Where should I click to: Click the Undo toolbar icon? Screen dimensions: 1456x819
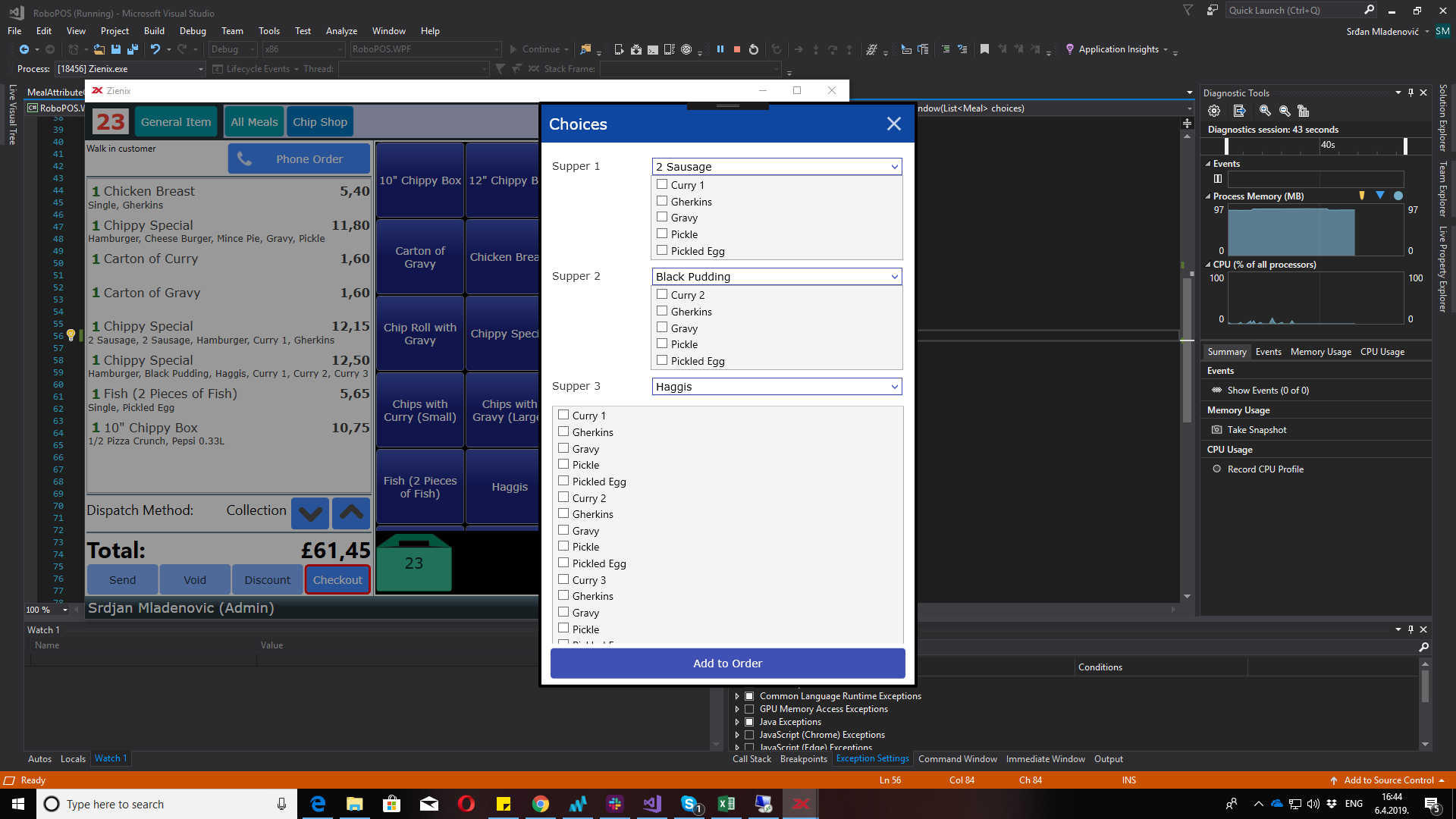(x=155, y=49)
